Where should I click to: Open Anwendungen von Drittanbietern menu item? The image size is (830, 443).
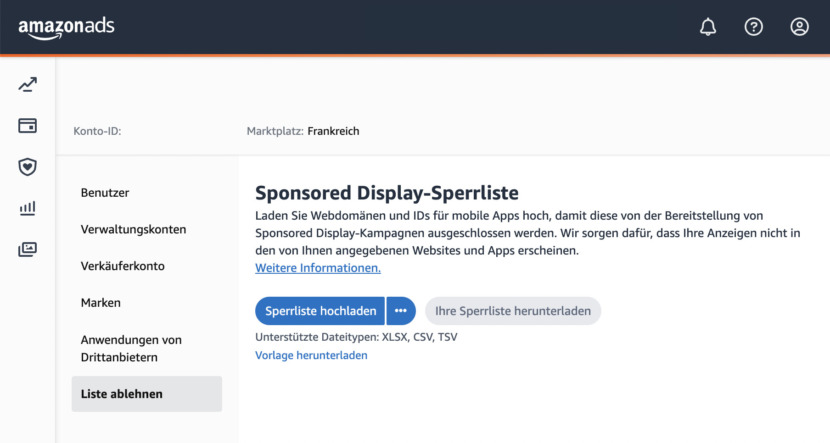point(131,348)
